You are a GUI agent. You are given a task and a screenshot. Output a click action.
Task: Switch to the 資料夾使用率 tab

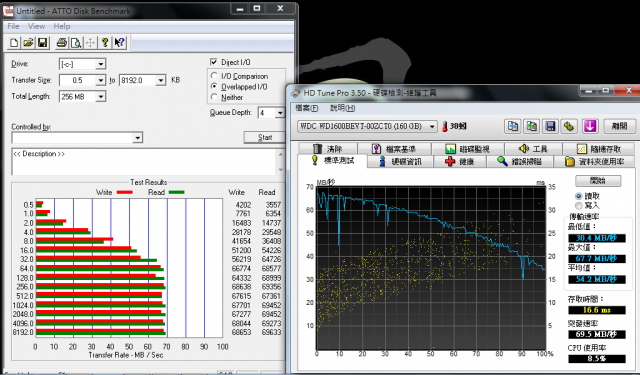tap(595, 162)
